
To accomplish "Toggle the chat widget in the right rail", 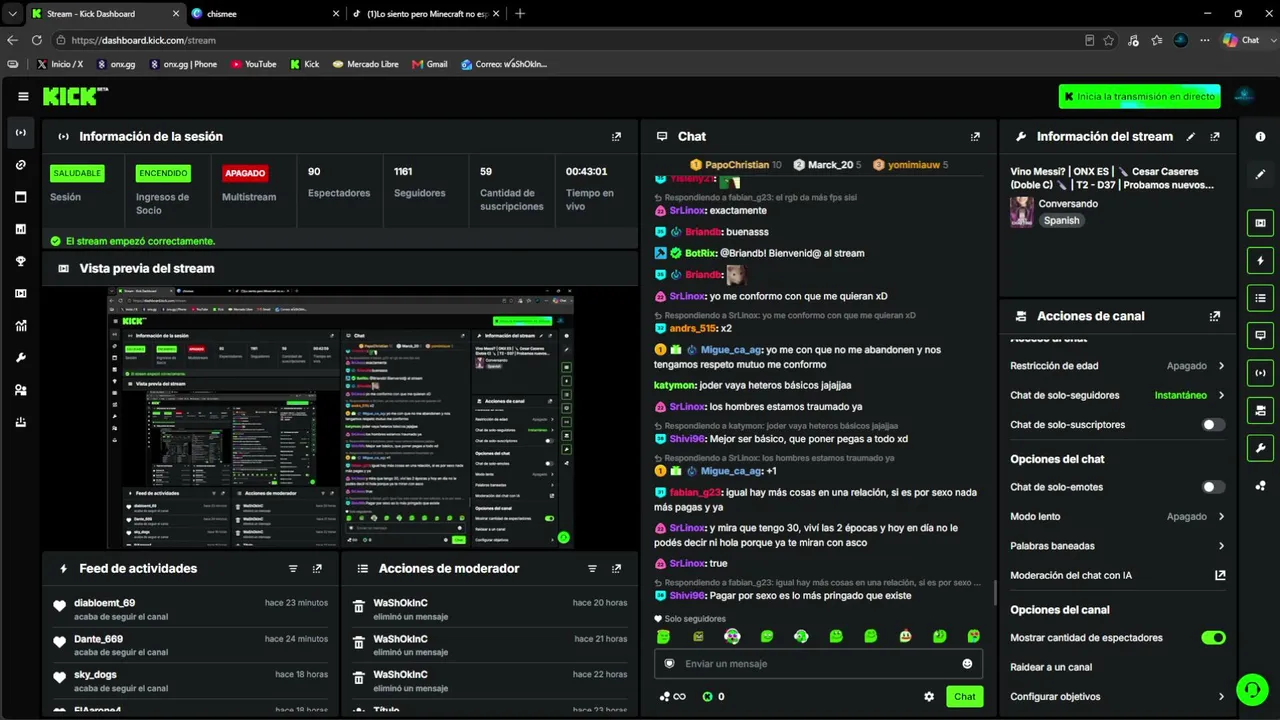I will click(x=1260, y=335).
